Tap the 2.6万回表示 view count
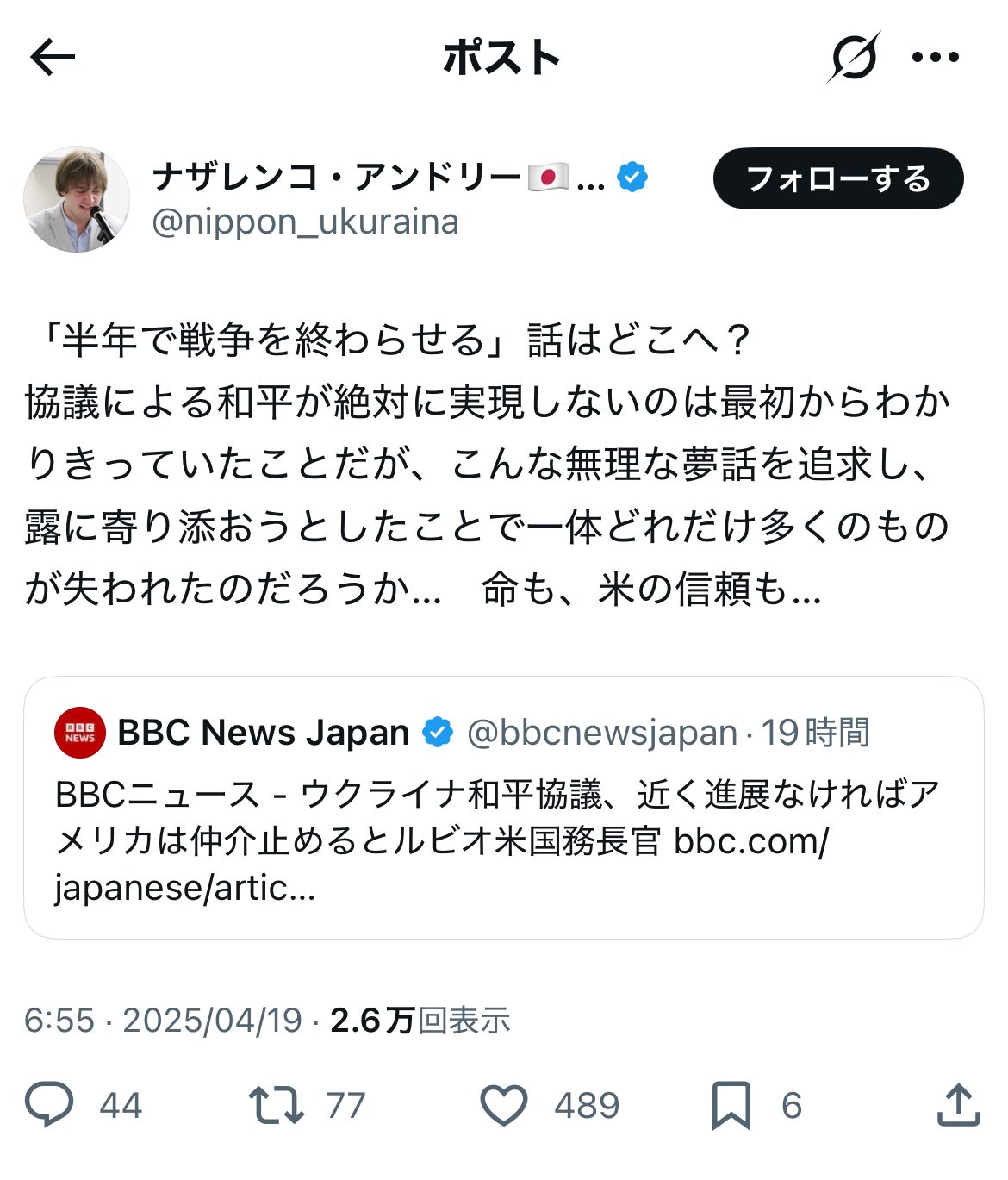Image resolution: width=1008 pixels, height=1180 pixels. click(x=420, y=1021)
